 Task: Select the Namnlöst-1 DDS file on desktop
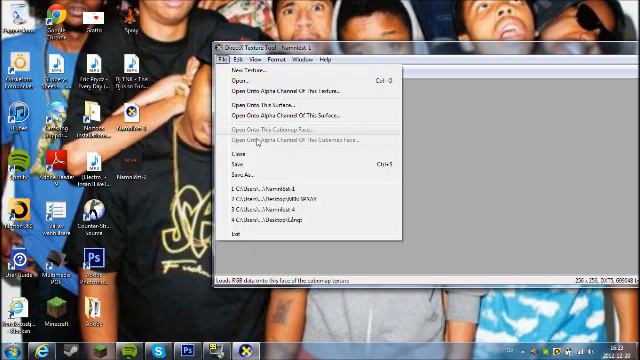[x=131, y=118]
